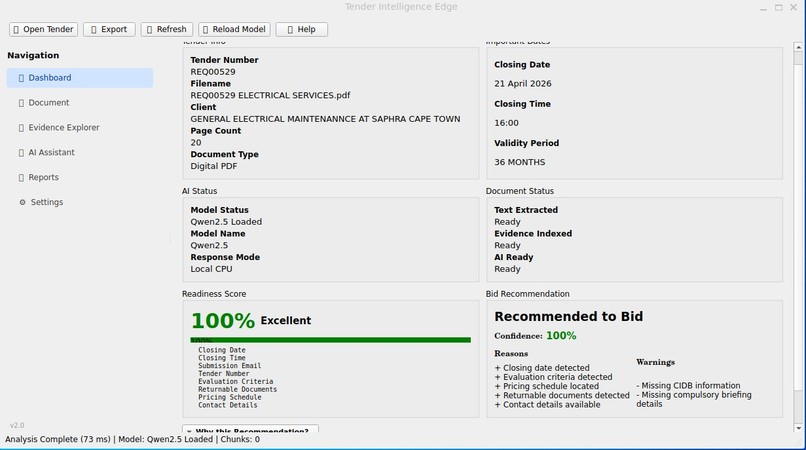Click the Export button icon
This screenshot has width=806, height=450.
[x=94, y=30]
